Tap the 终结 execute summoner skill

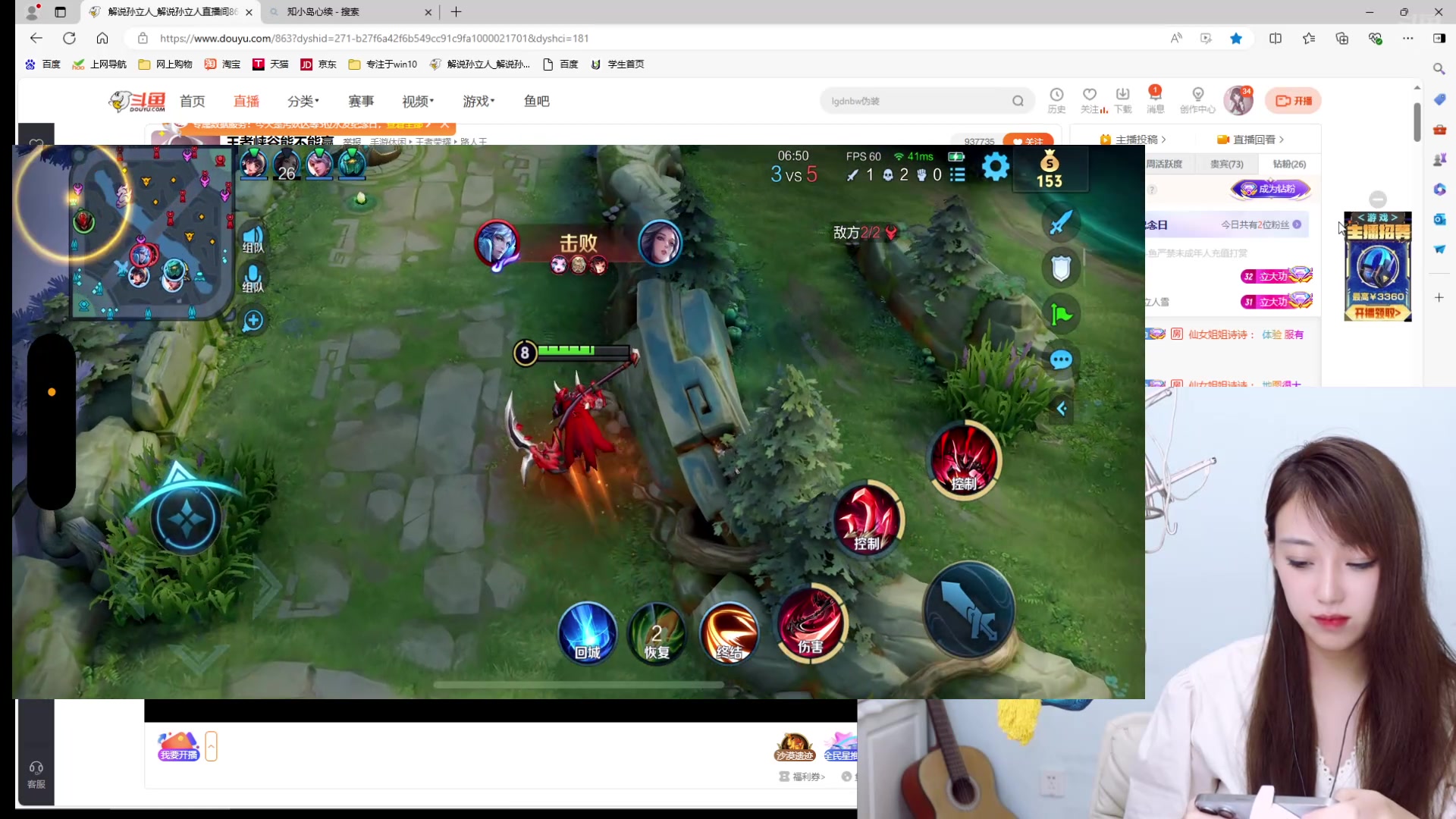click(x=729, y=633)
